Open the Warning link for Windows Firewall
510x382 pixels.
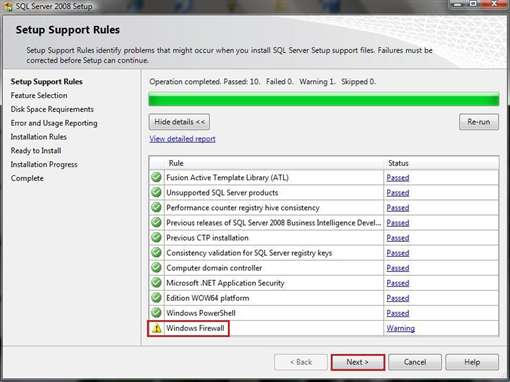(x=401, y=328)
